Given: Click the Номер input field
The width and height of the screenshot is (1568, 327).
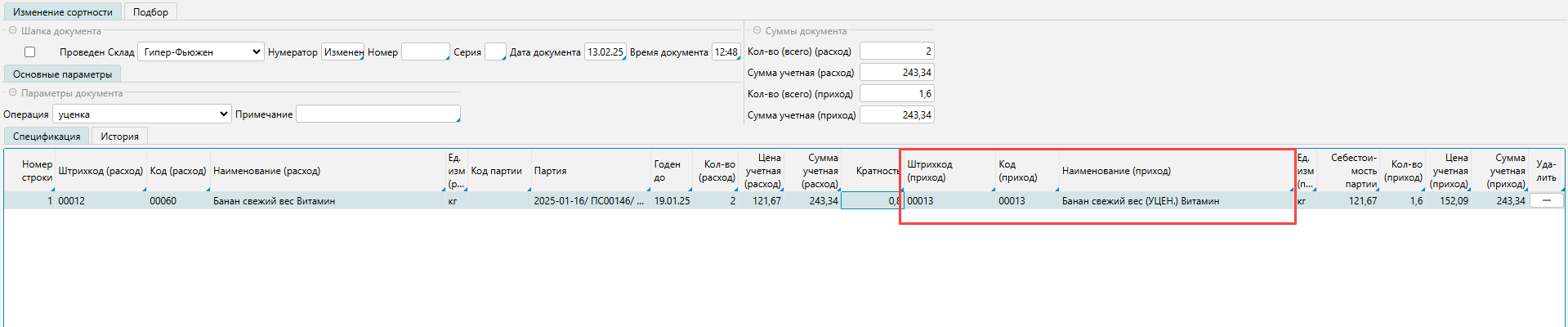Looking at the screenshot, I should tap(425, 52).
